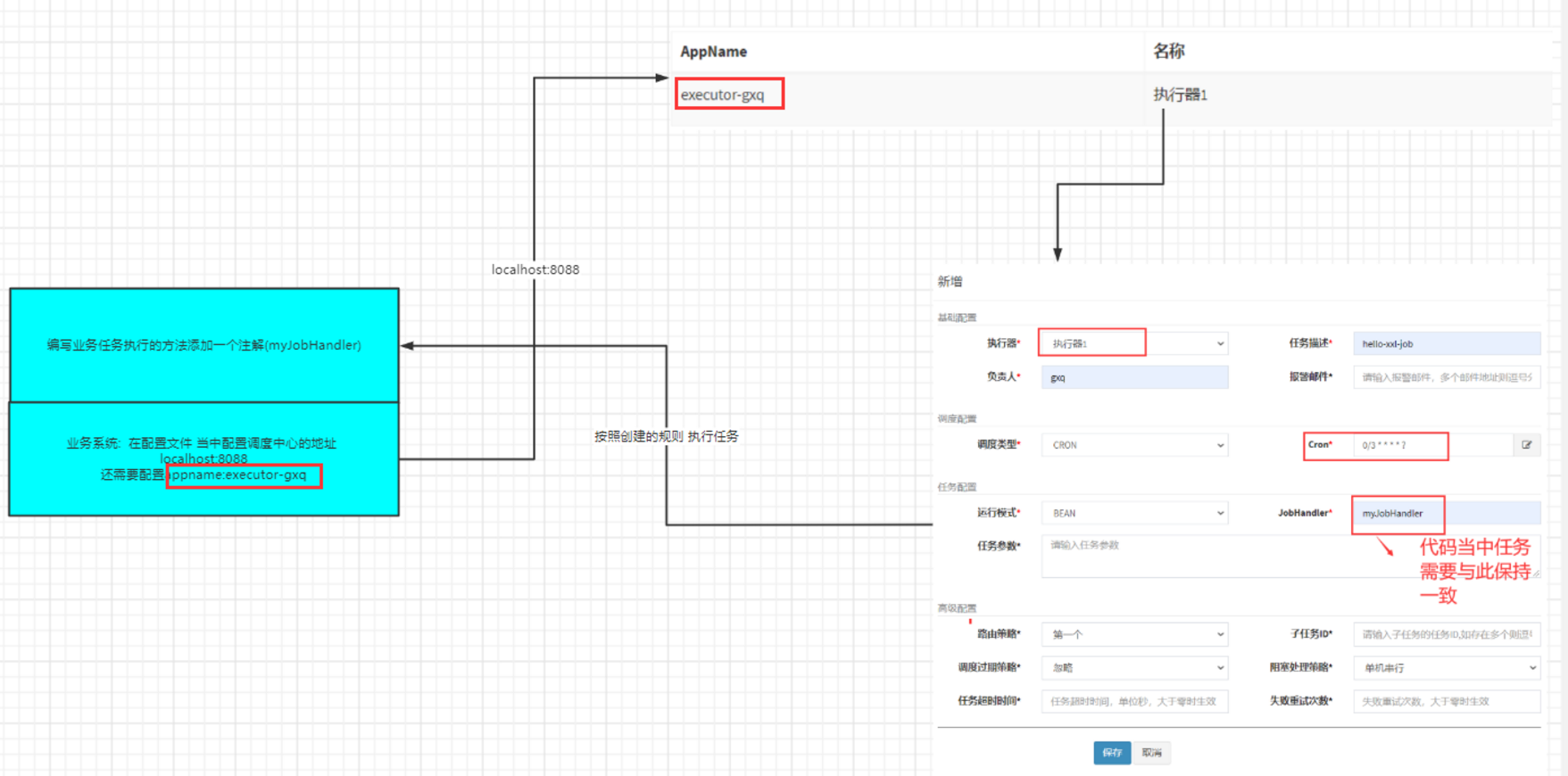Focus the 任务超时时间 input field
The width and height of the screenshot is (1568, 776).
click(1134, 701)
